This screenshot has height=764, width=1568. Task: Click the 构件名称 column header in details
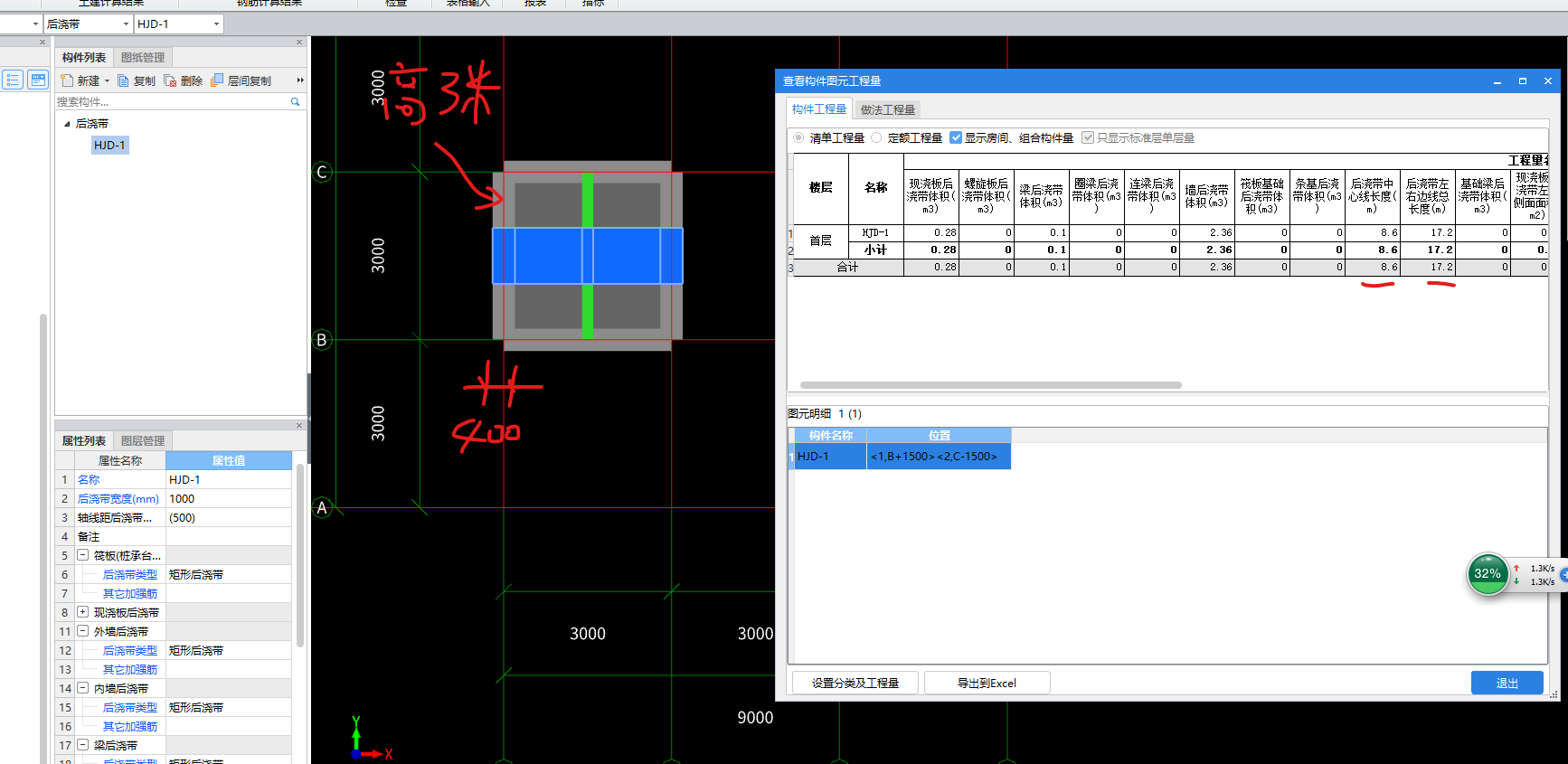click(830, 435)
